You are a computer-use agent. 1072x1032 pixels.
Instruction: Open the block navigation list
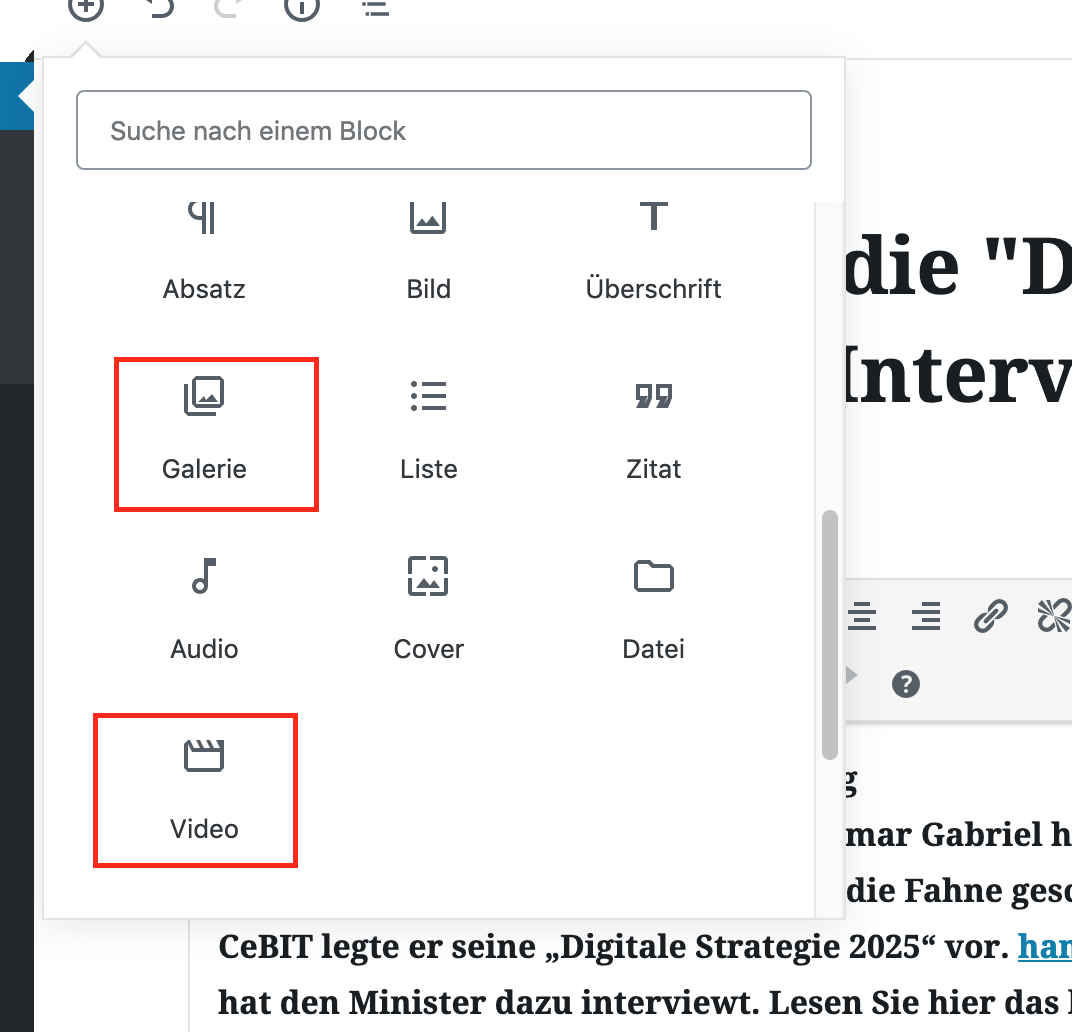375,8
